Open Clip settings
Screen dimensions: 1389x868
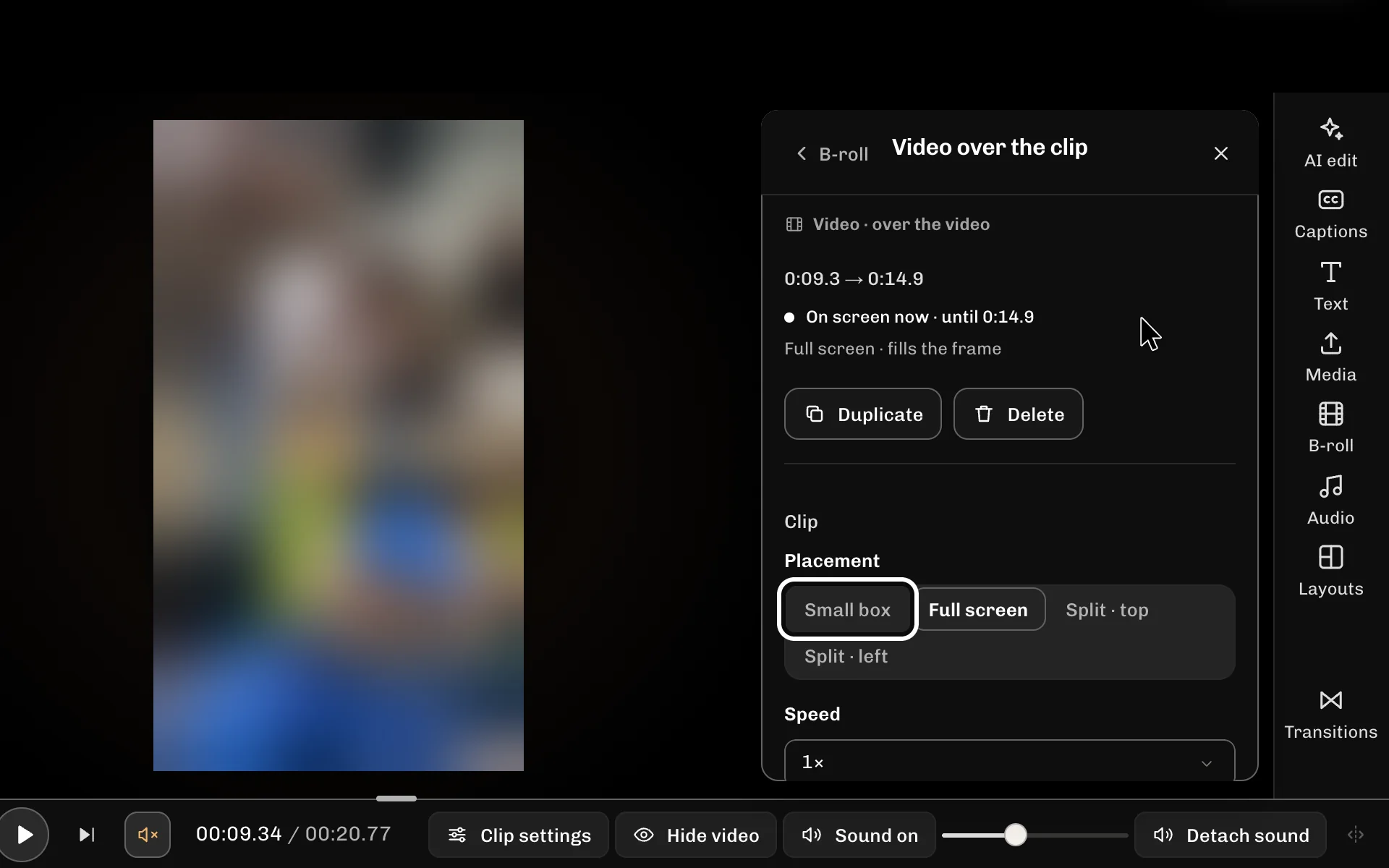519,835
